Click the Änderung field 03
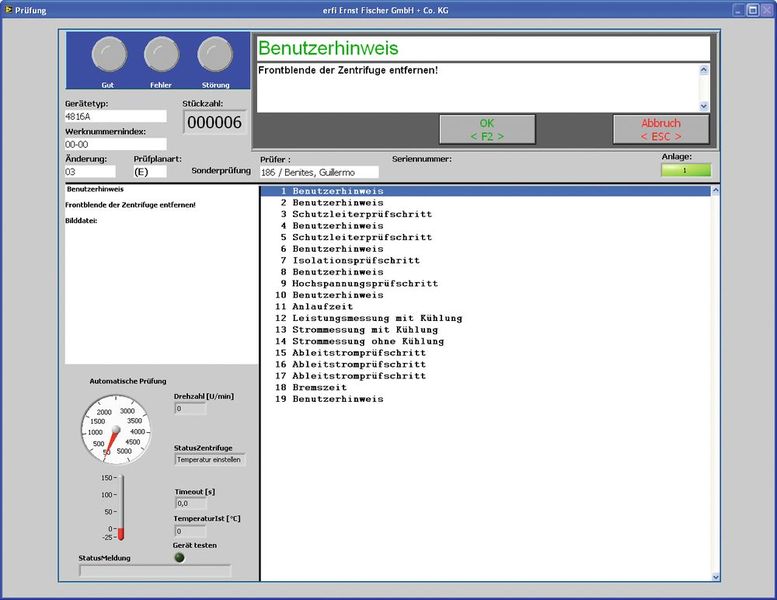 click(x=90, y=171)
